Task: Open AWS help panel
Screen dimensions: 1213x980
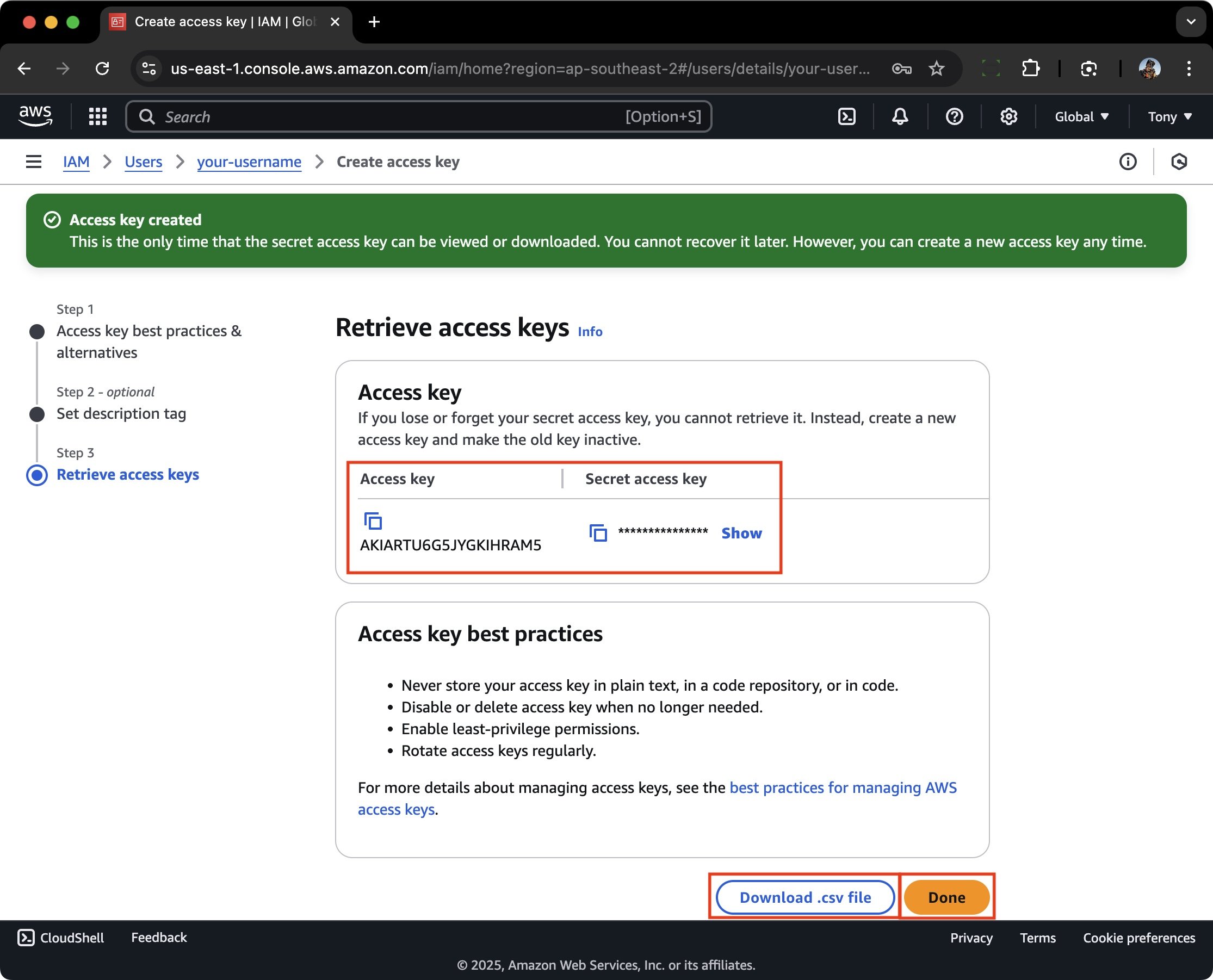Action: tap(954, 116)
